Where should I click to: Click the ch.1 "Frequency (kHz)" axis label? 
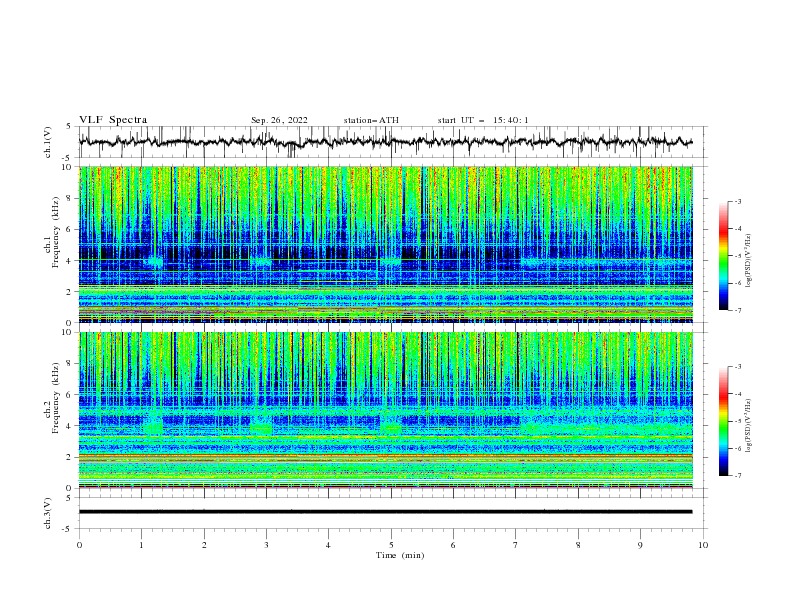pyautogui.click(x=56, y=232)
